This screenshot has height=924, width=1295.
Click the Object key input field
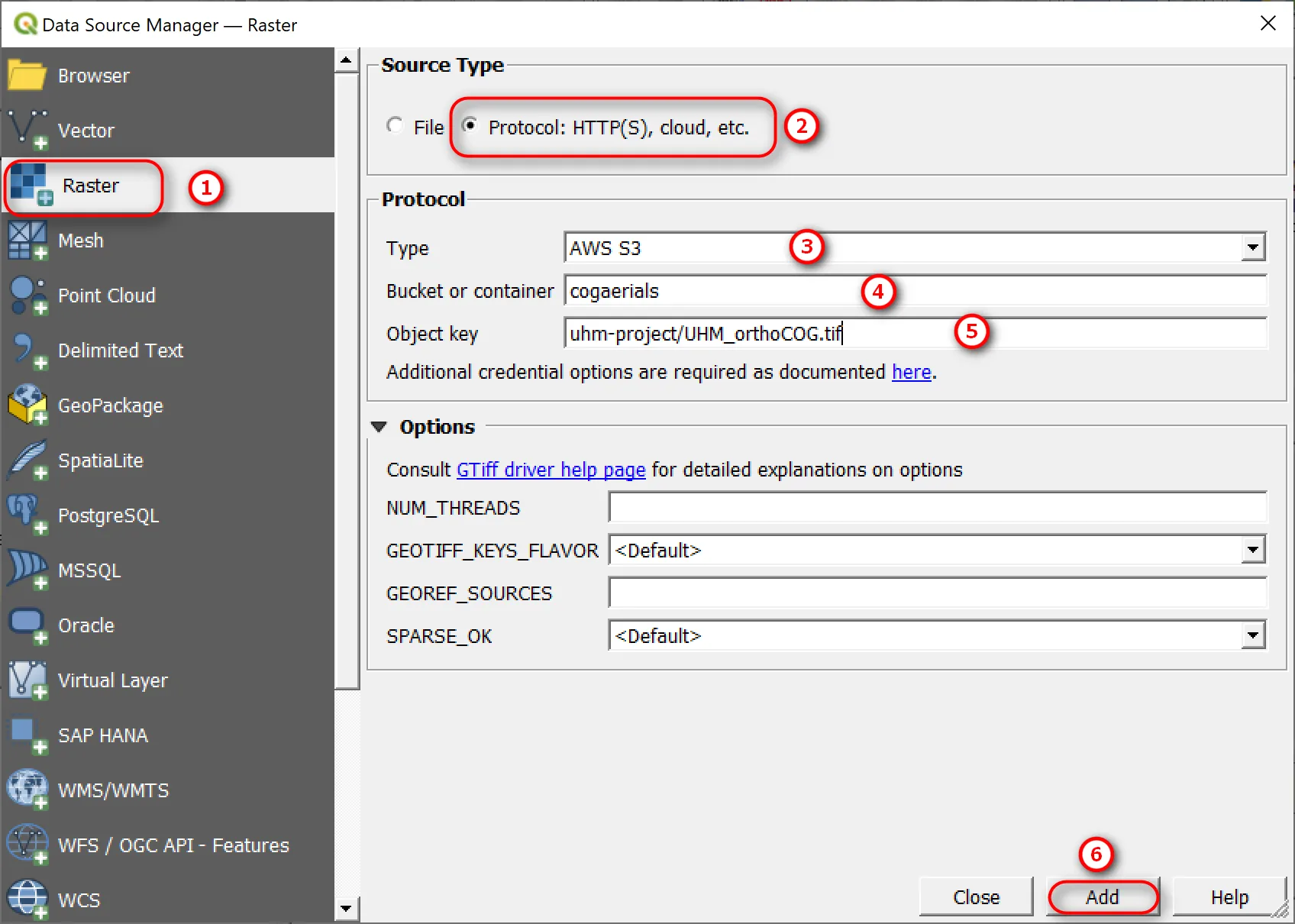tap(915, 333)
